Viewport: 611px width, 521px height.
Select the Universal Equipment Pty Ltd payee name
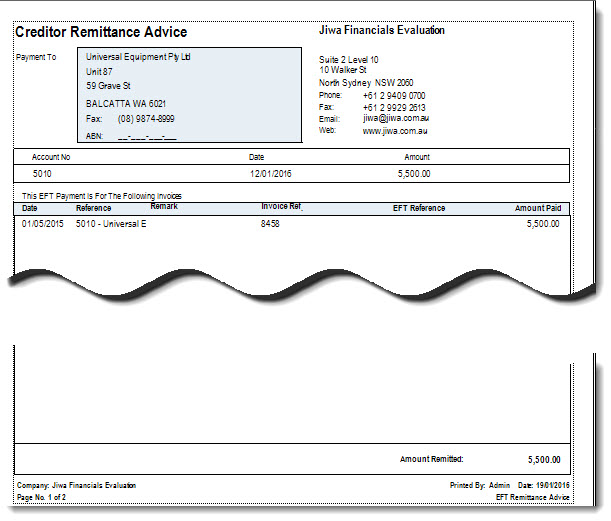coord(138,57)
